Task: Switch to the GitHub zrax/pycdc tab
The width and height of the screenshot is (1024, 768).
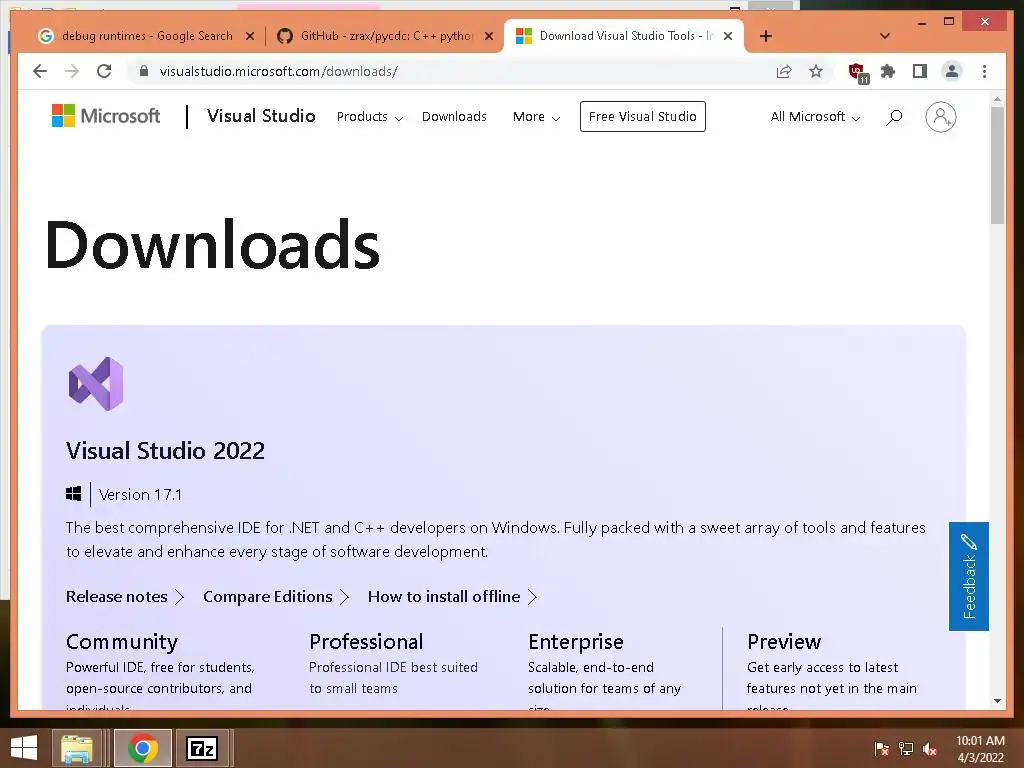Action: (385, 36)
